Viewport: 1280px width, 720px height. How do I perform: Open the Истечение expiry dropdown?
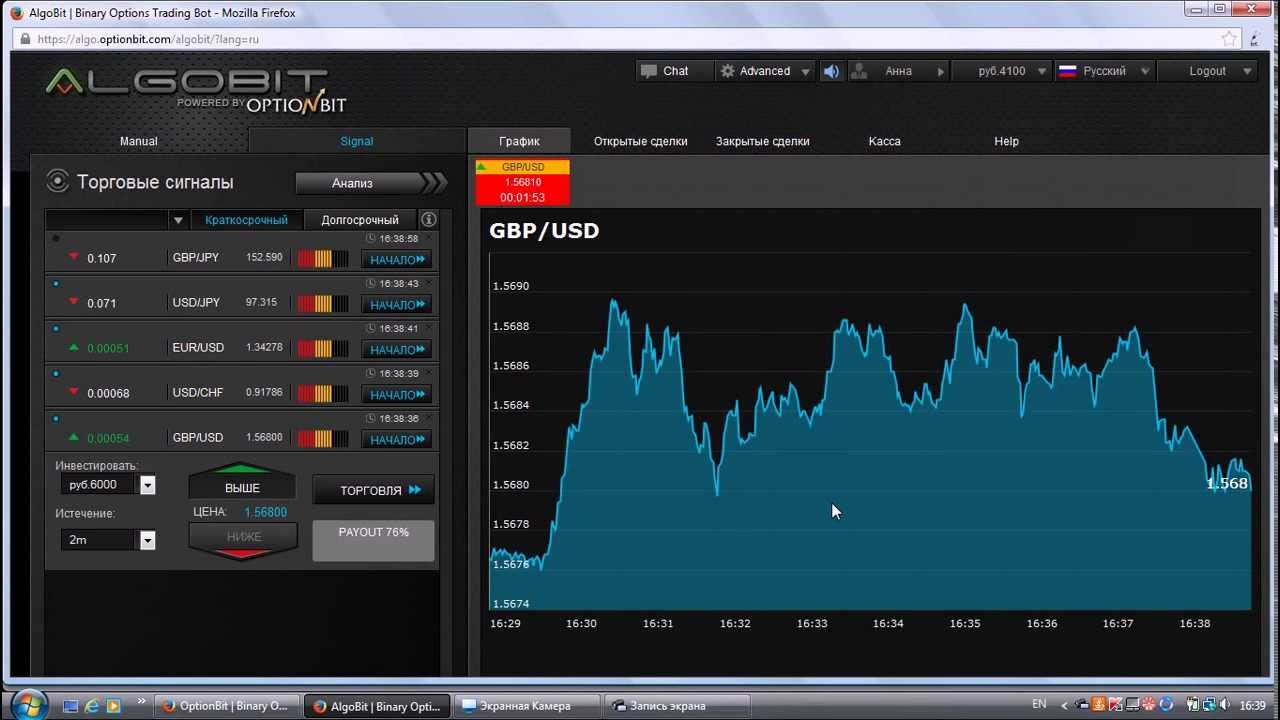pos(148,540)
